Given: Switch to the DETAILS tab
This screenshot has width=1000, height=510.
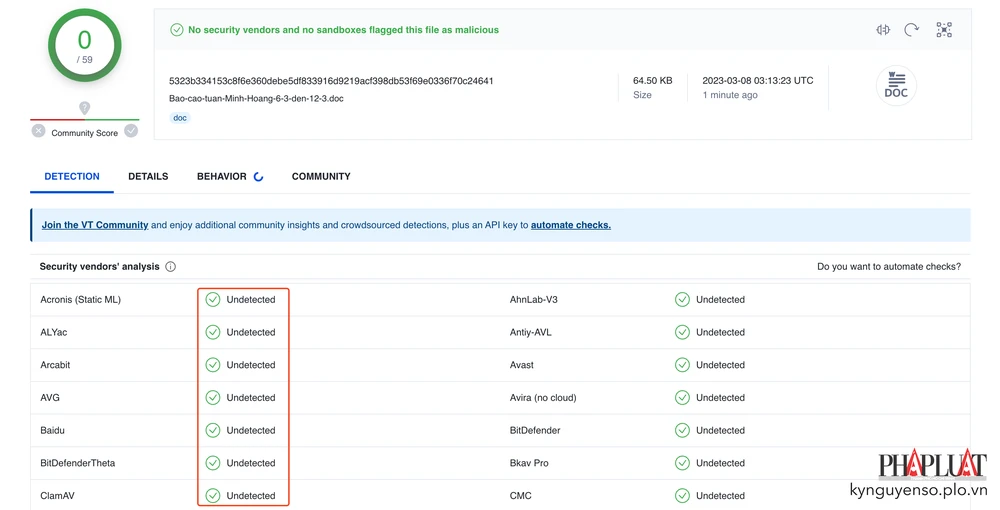Looking at the screenshot, I should (148, 176).
